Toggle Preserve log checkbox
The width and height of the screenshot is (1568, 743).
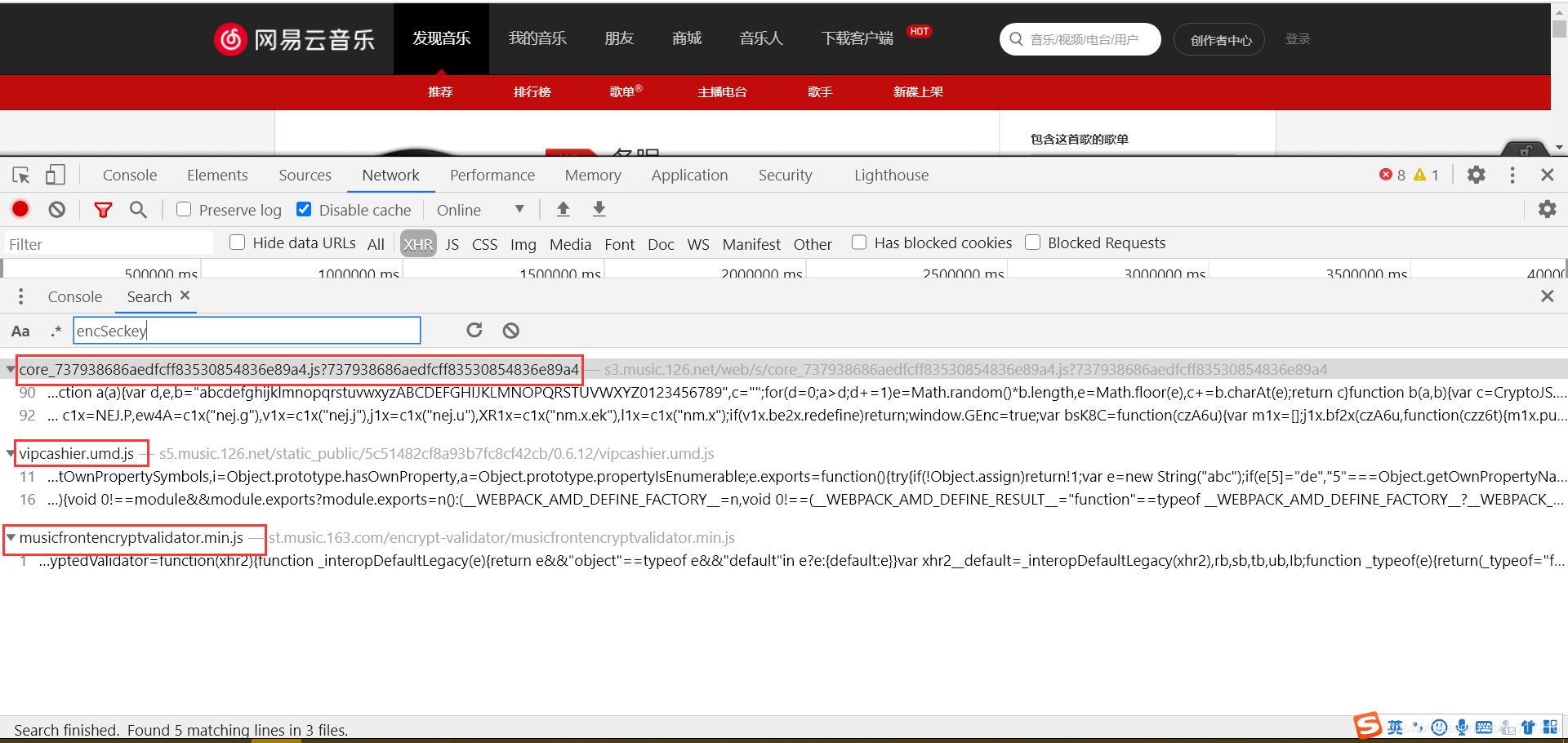(x=184, y=210)
